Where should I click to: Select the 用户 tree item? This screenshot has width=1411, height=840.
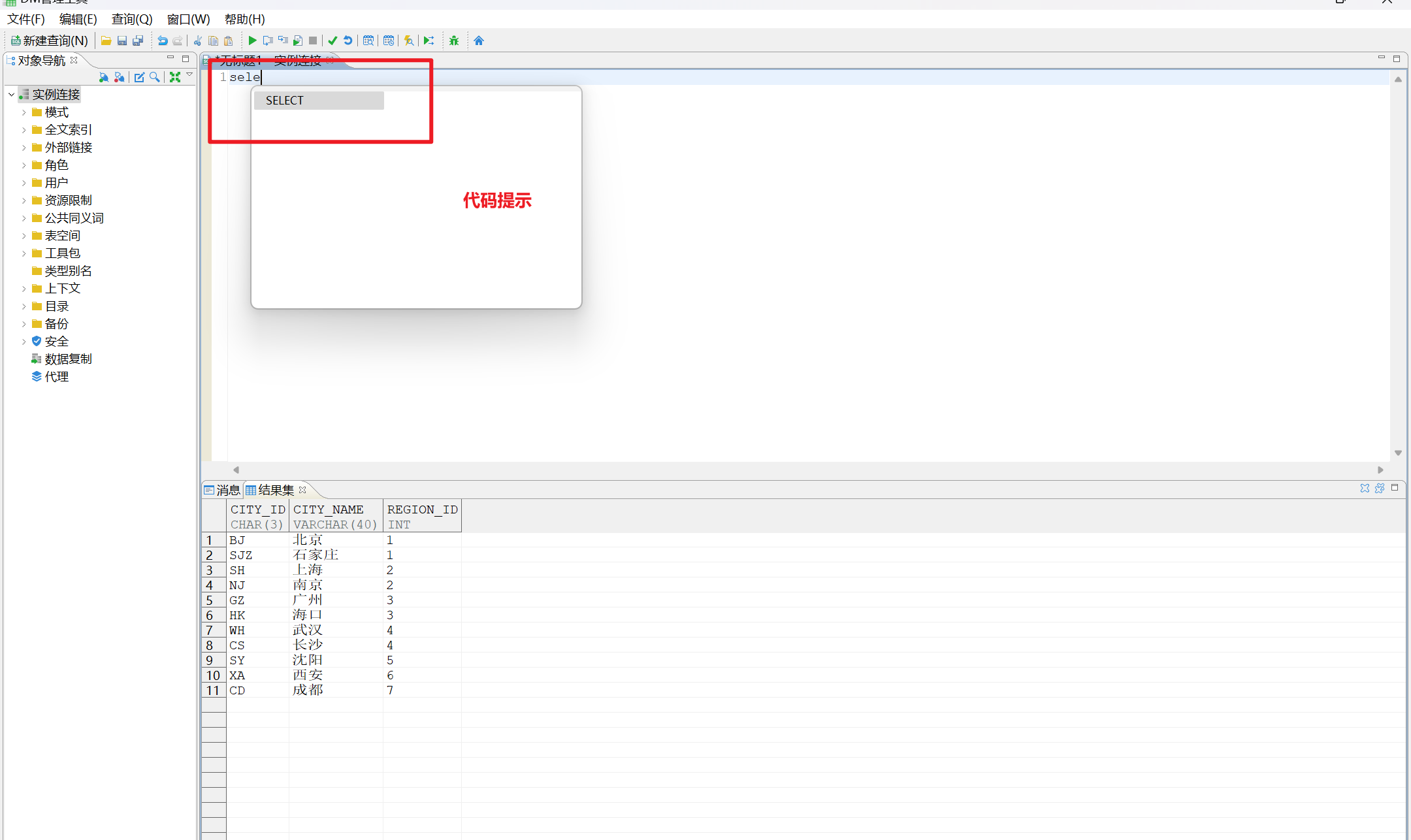pos(56,183)
